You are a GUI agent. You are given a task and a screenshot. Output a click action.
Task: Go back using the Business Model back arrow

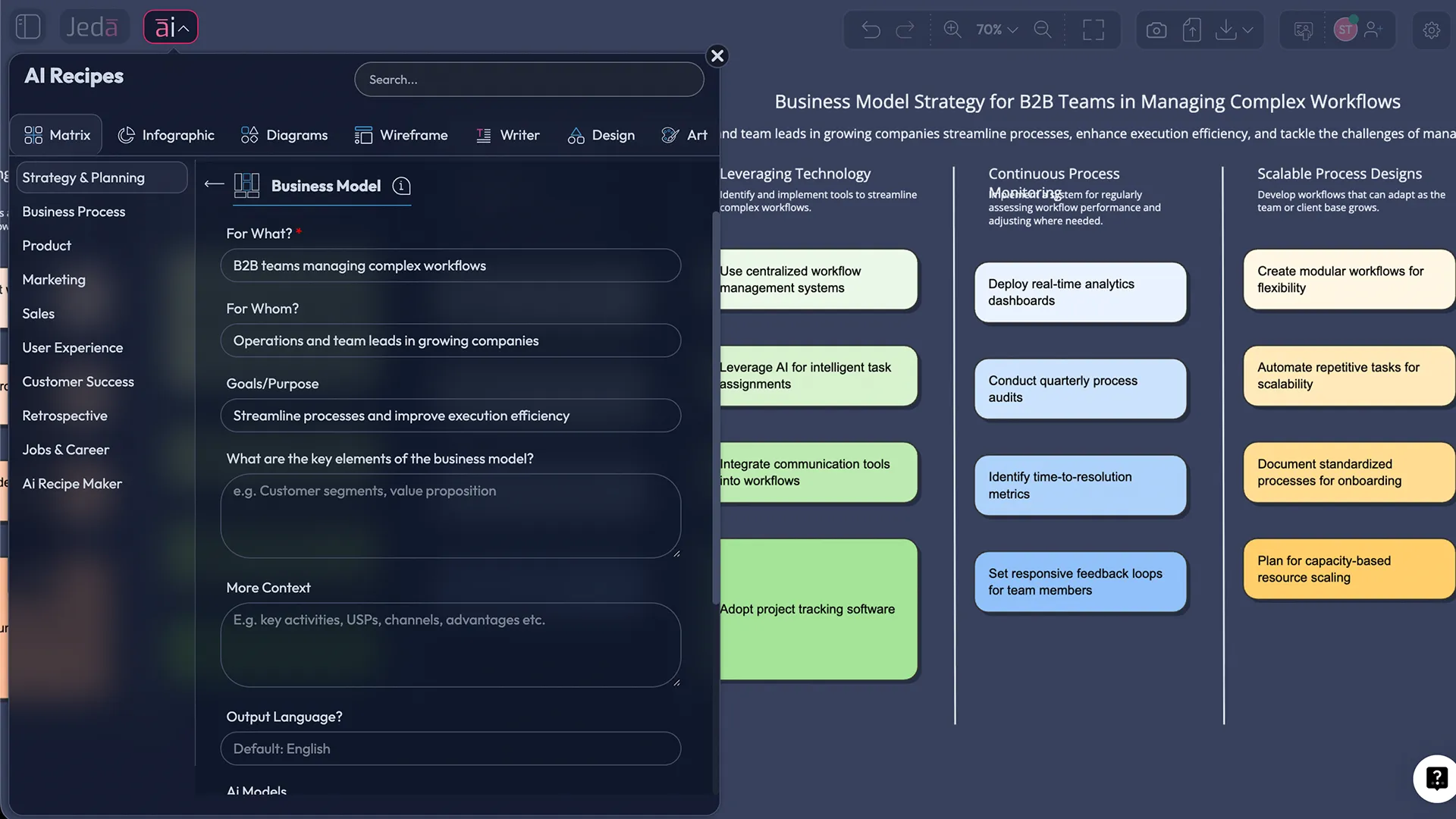point(213,184)
